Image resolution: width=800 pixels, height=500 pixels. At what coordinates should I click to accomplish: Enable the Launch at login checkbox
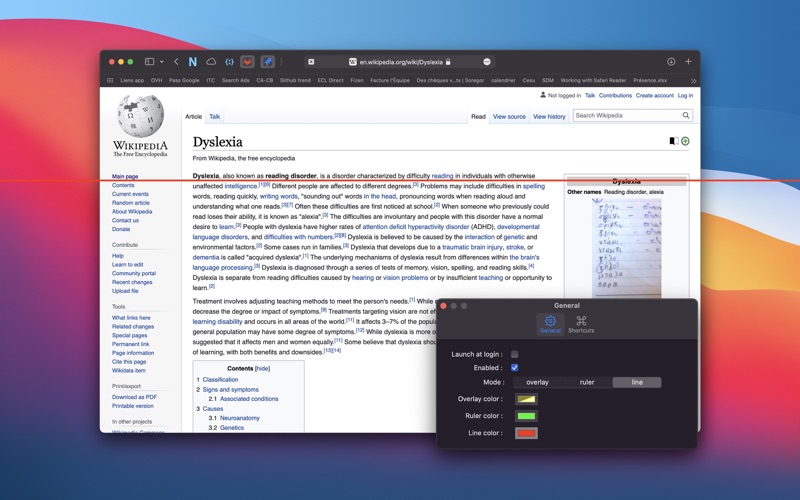(514, 354)
